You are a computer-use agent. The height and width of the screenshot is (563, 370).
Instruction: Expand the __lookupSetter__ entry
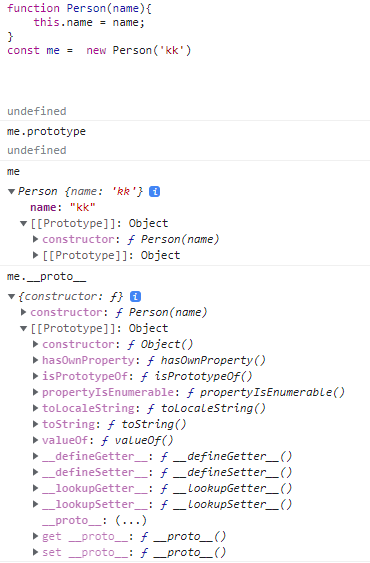(35, 504)
